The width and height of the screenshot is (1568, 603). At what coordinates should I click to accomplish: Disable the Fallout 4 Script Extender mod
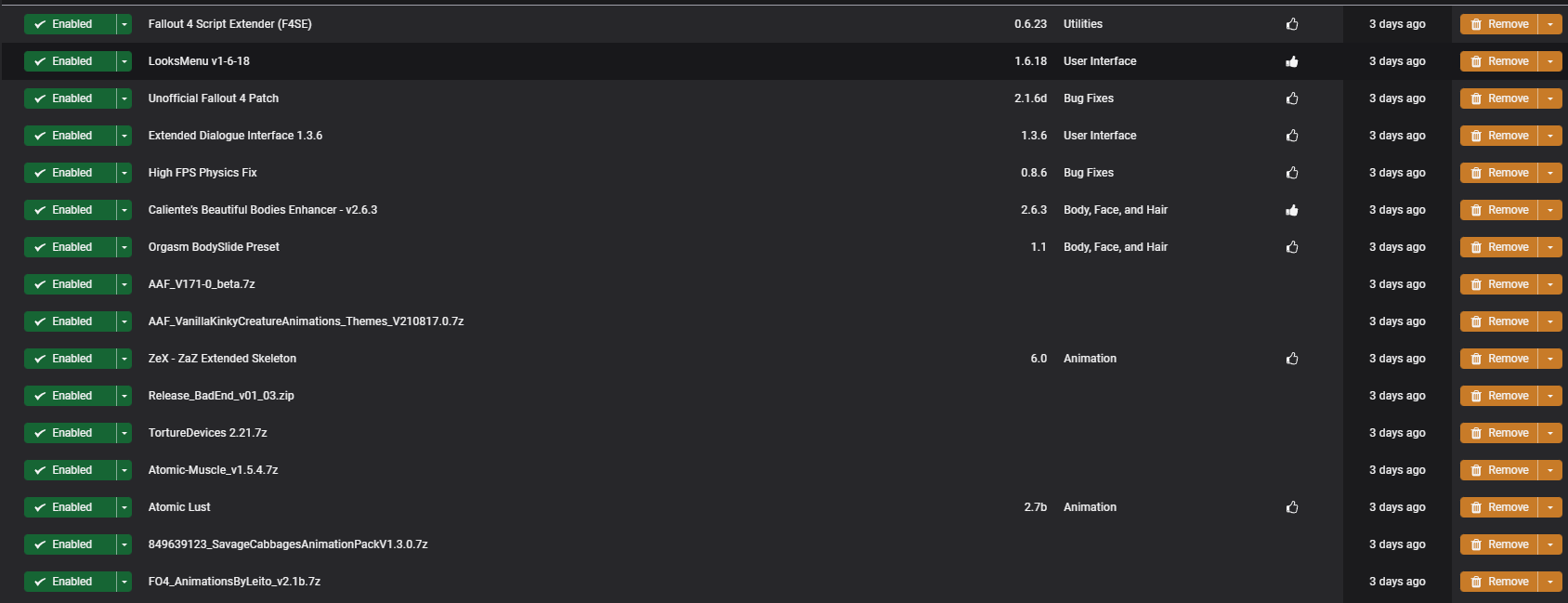click(x=70, y=24)
